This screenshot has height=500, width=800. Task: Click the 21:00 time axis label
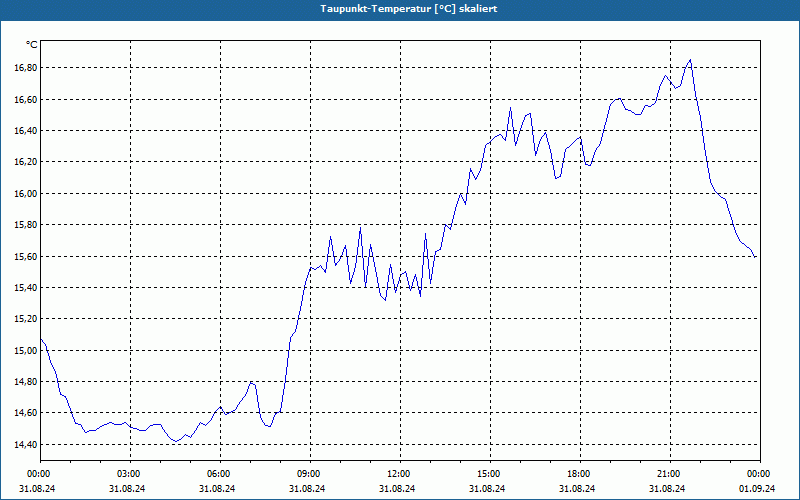click(667, 474)
